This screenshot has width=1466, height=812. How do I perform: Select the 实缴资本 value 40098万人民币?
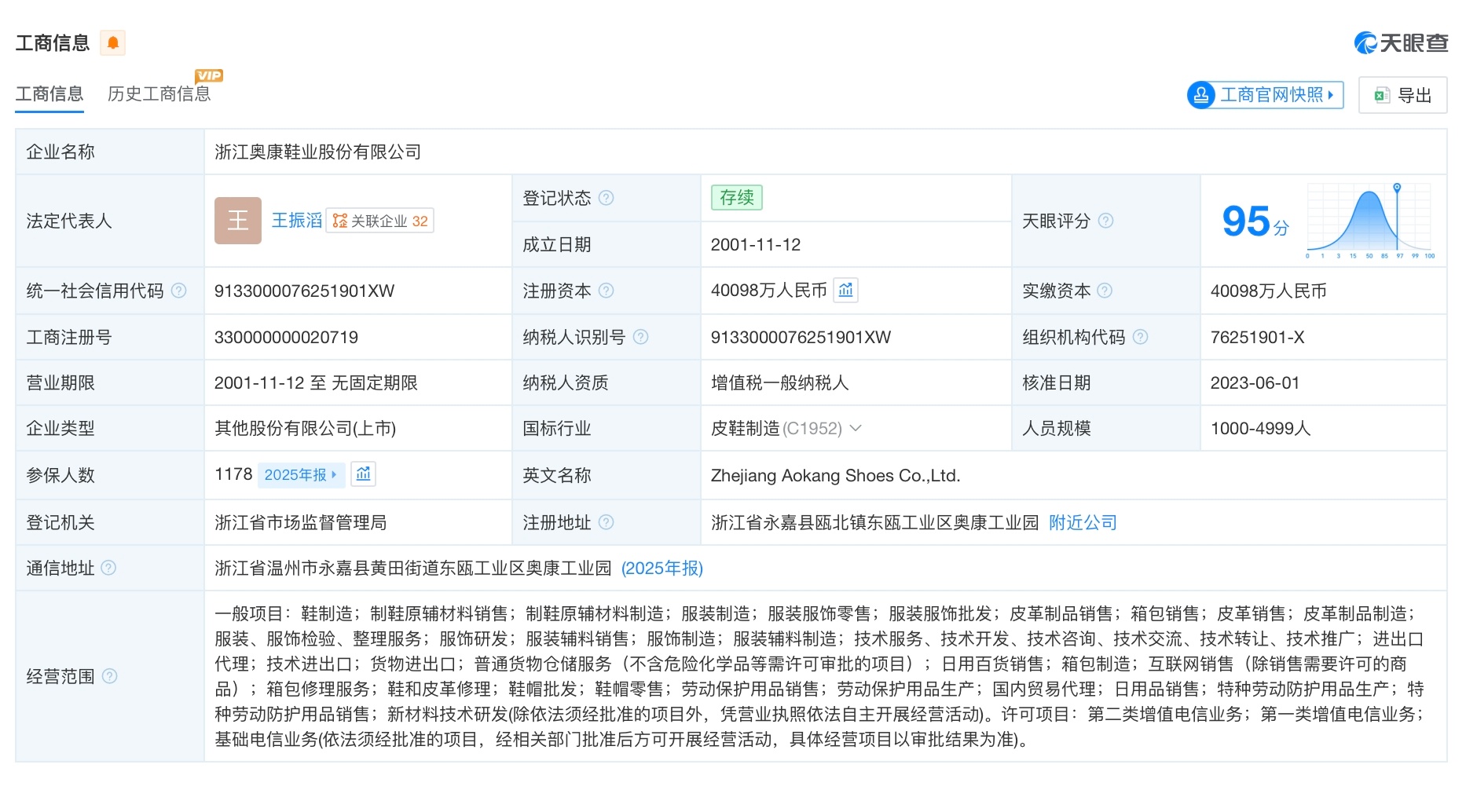pyautogui.click(x=1268, y=291)
